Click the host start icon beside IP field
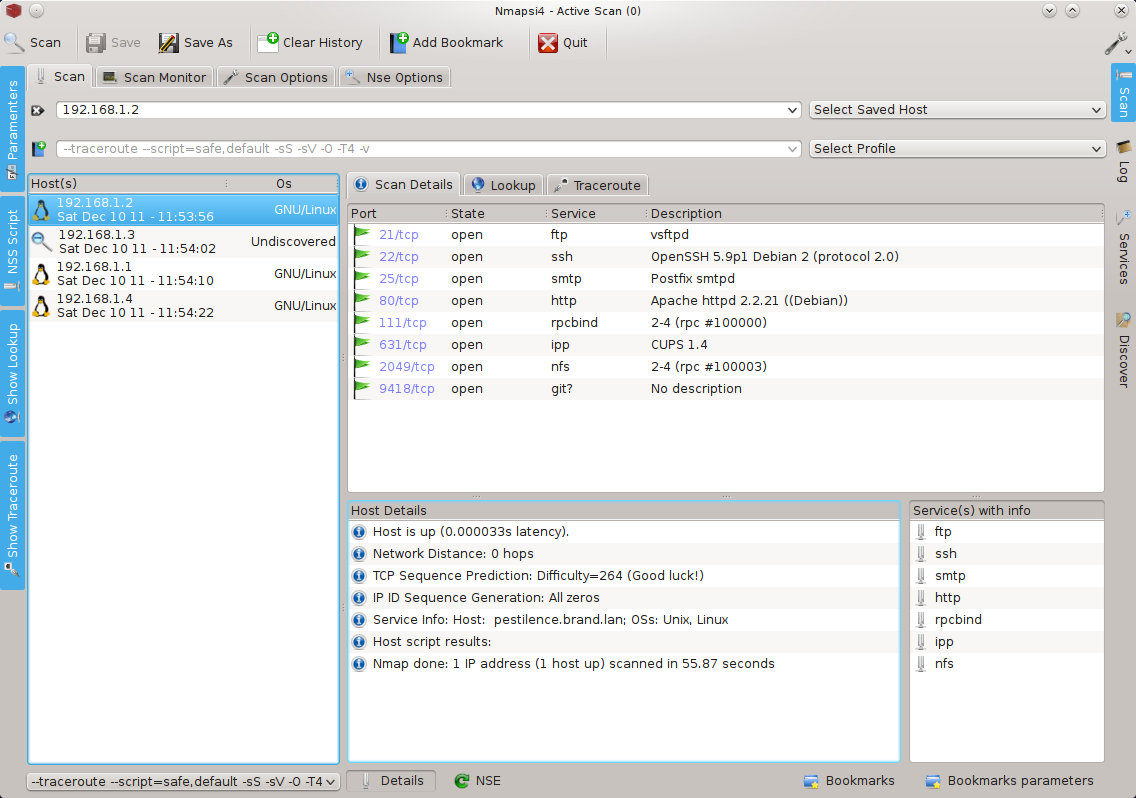The height and width of the screenshot is (798, 1136). [38, 110]
